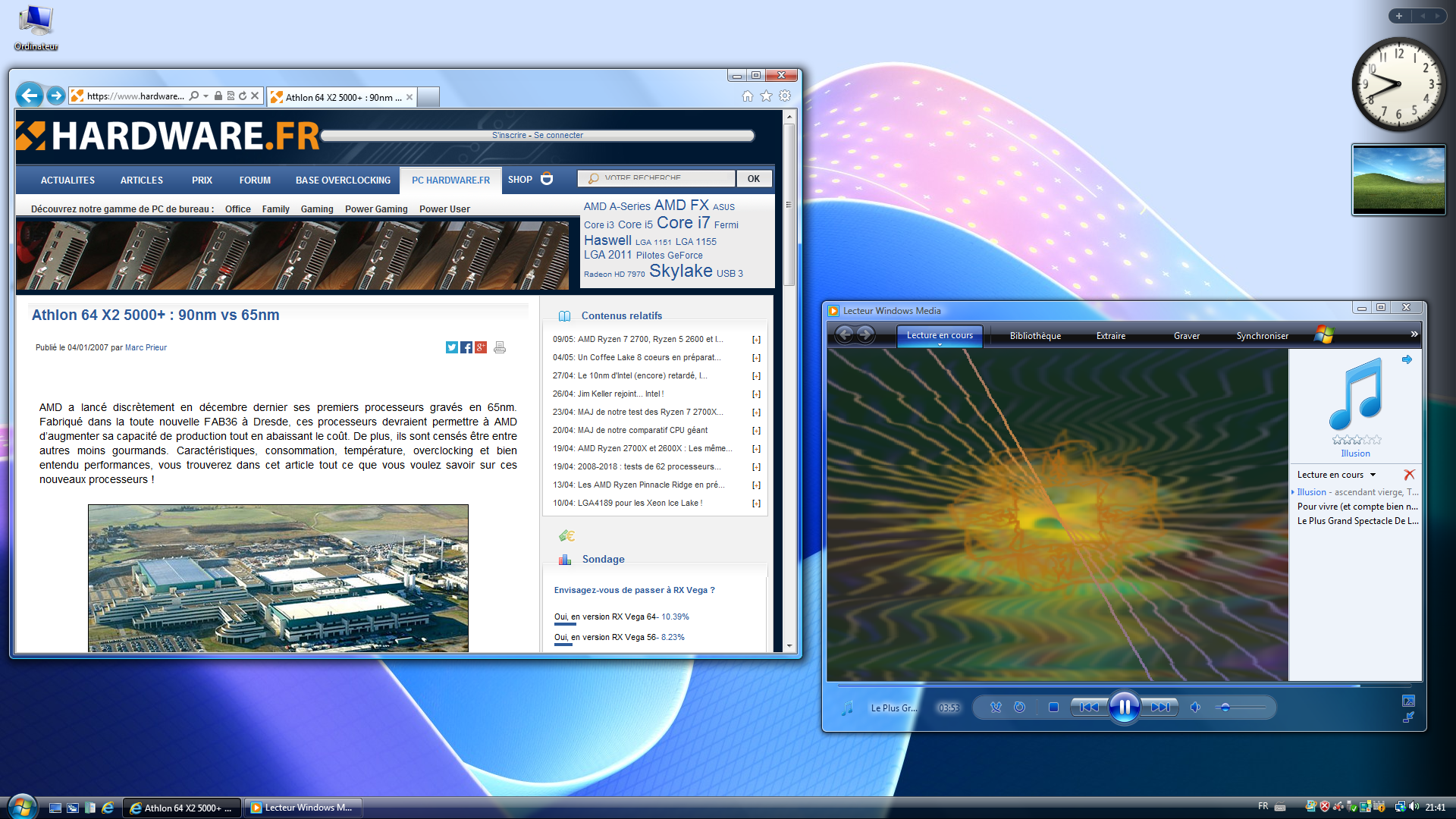Mute the media player sound

[x=1195, y=707]
